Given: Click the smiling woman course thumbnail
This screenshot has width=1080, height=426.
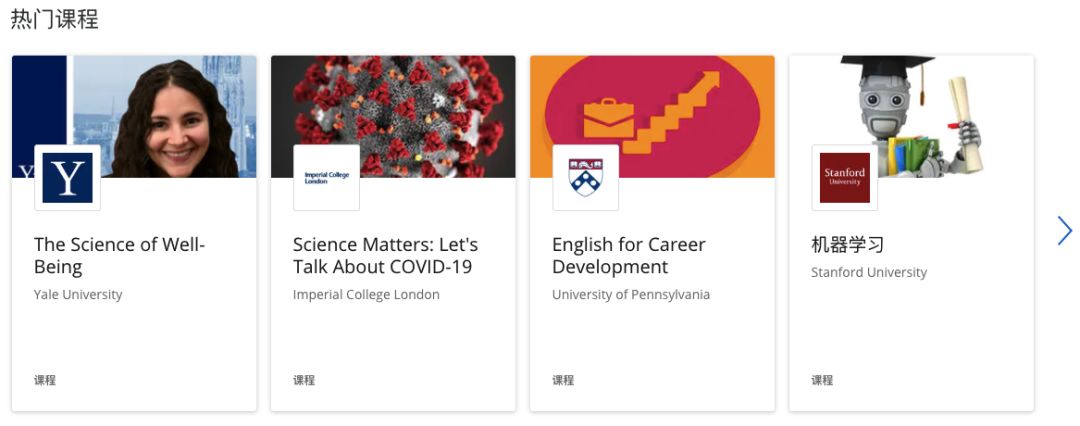Looking at the screenshot, I should click(x=134, y=116).
